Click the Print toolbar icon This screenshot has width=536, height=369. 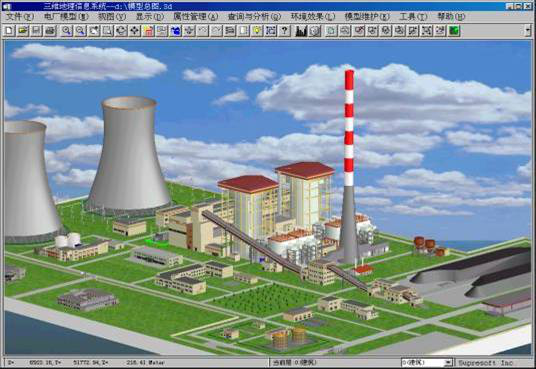(x=50, y=31)
